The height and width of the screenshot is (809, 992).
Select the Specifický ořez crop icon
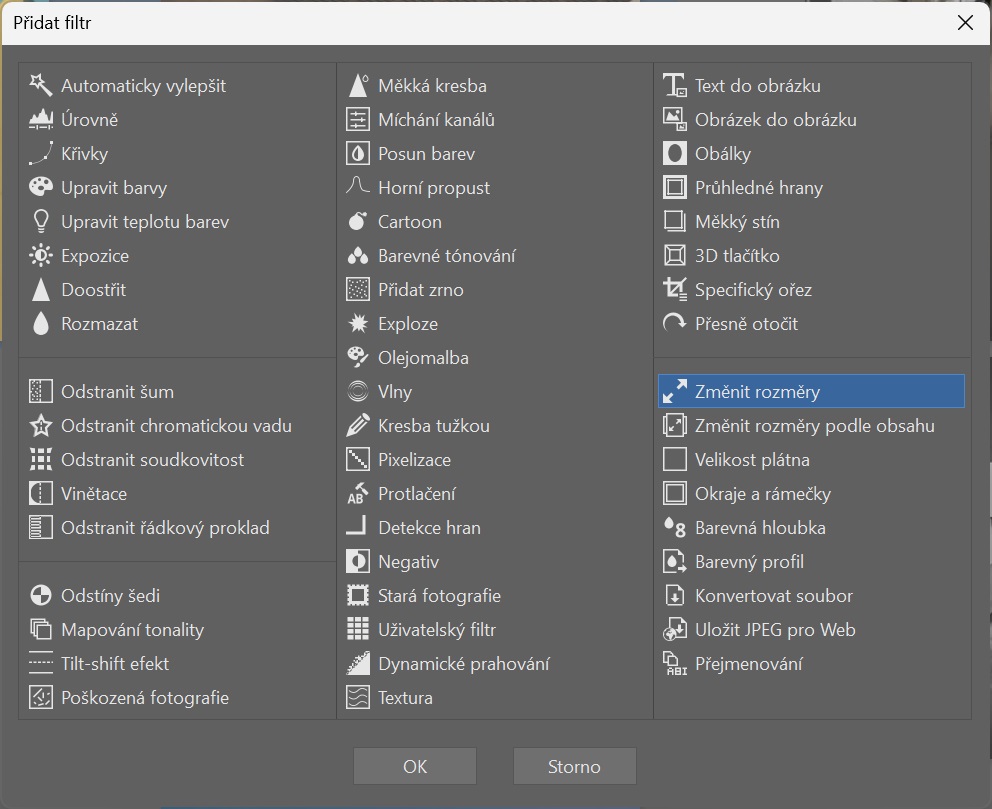[675, 290]
